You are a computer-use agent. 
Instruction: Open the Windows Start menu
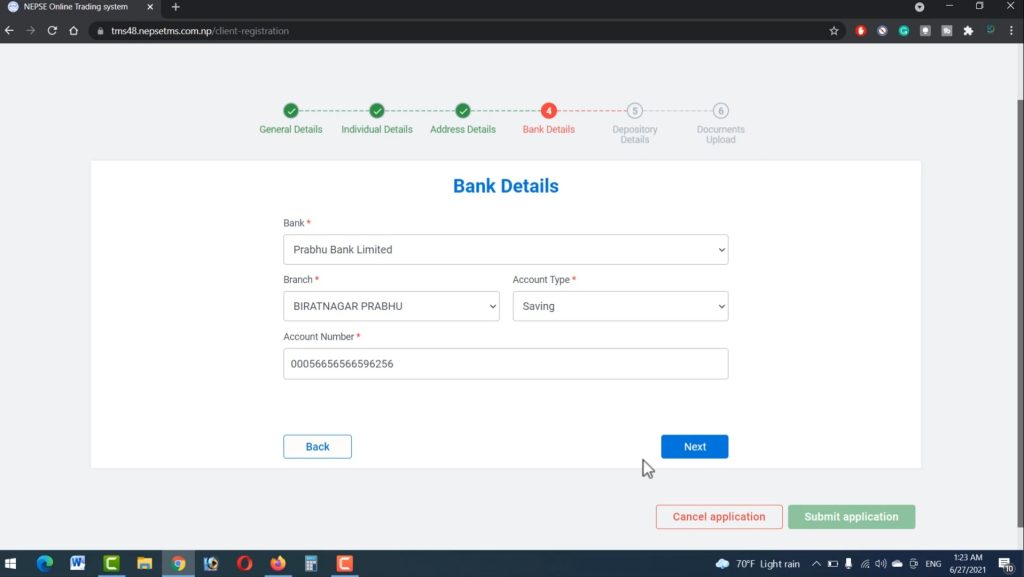[10, 563]
